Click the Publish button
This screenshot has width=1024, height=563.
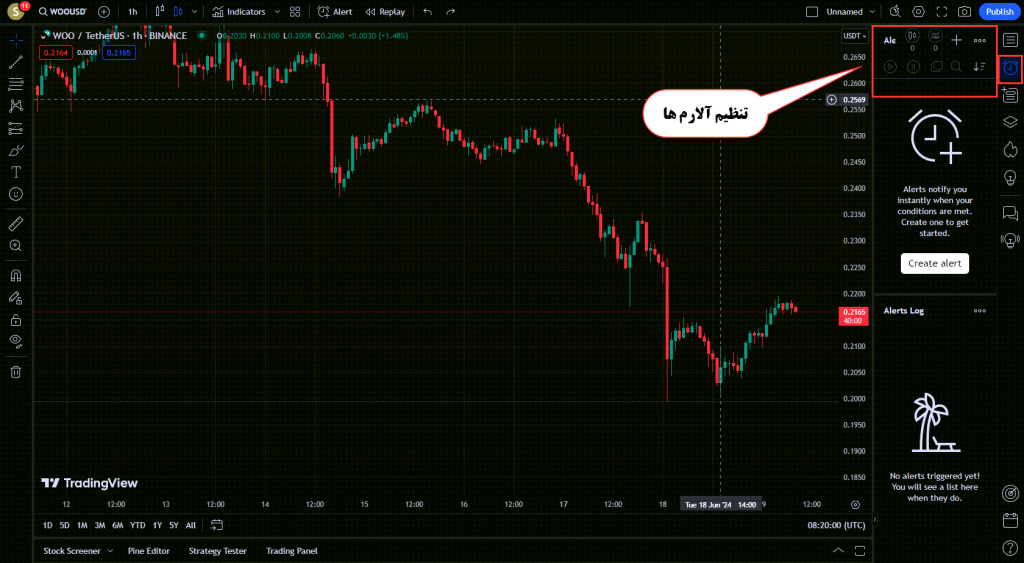pos(1000,12)
